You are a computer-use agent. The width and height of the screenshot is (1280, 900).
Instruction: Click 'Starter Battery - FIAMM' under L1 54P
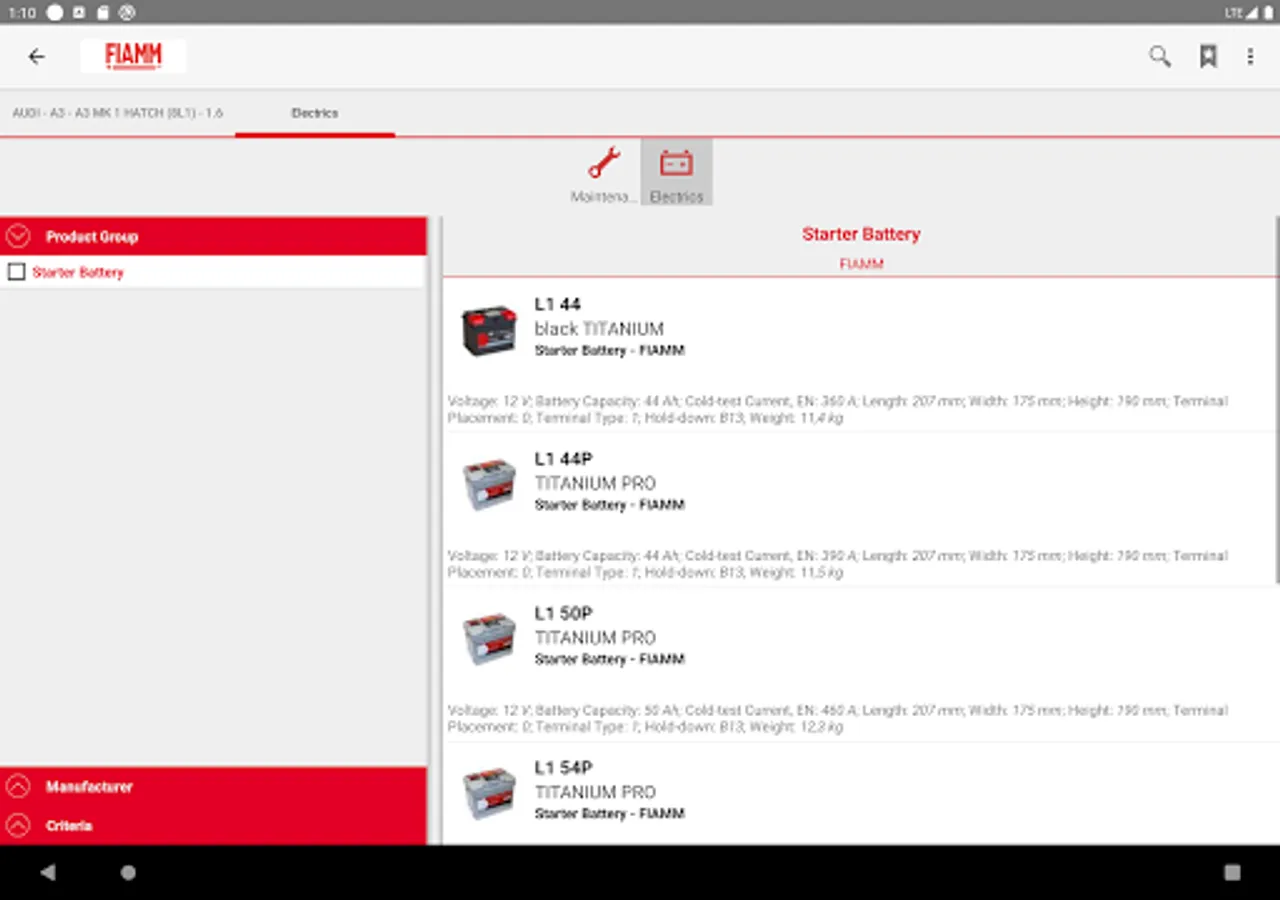pyautogui.click(x=609, y=814)
